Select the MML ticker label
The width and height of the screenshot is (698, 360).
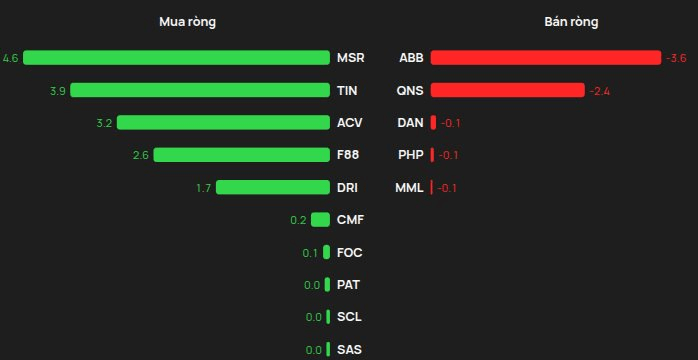(409, 188)
